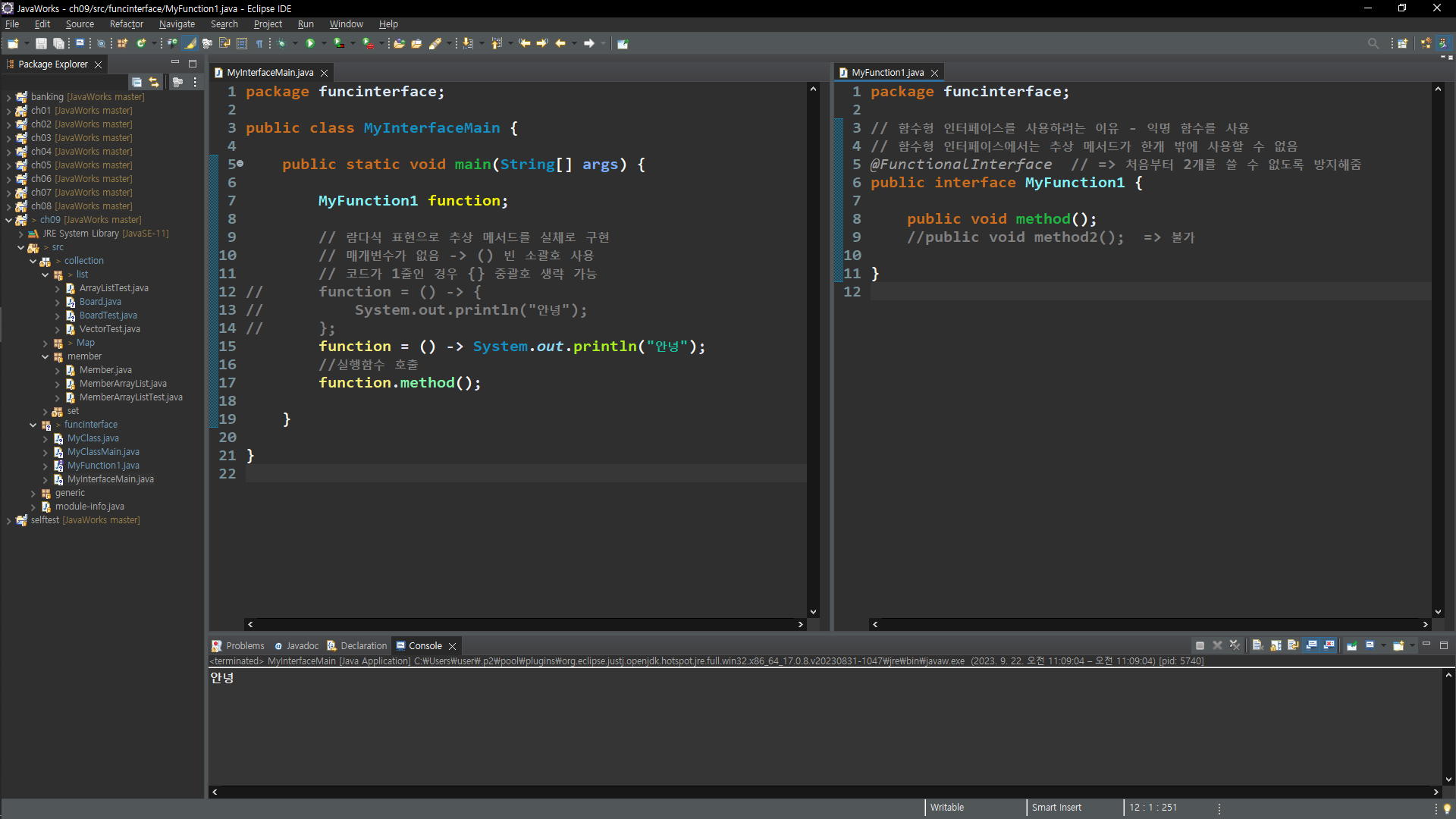Toggle Link with Editor in Package Explorer
Viewport: 1456px width, 819px height.
point(154,82)
